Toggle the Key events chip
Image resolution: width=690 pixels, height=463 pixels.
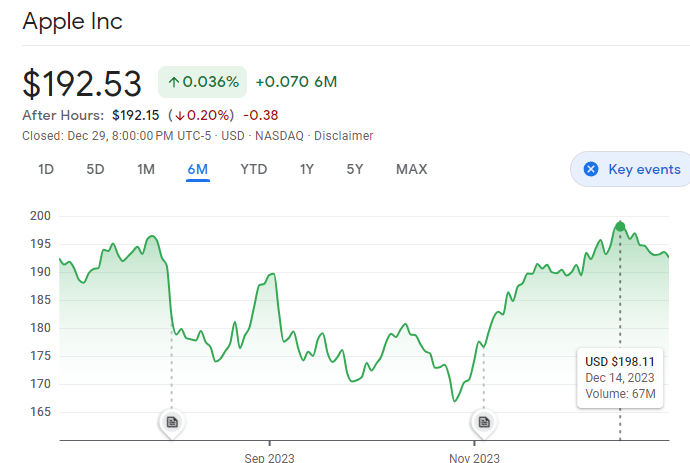pos(631,169)
